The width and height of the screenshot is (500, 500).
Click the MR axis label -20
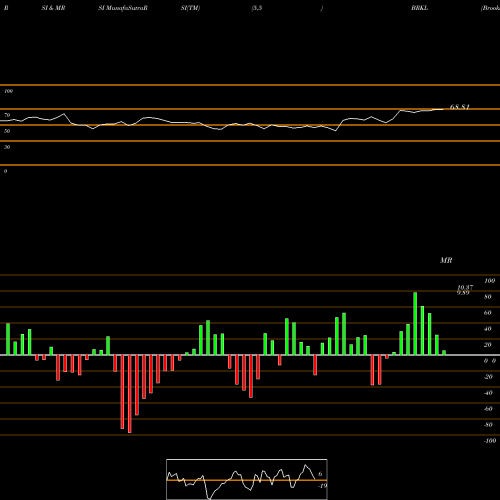[488, 377]
